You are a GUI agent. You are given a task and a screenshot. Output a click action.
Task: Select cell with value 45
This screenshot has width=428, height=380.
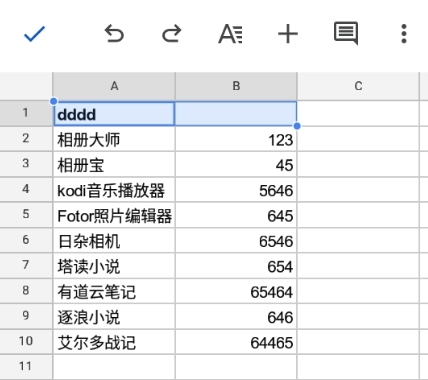236,164
